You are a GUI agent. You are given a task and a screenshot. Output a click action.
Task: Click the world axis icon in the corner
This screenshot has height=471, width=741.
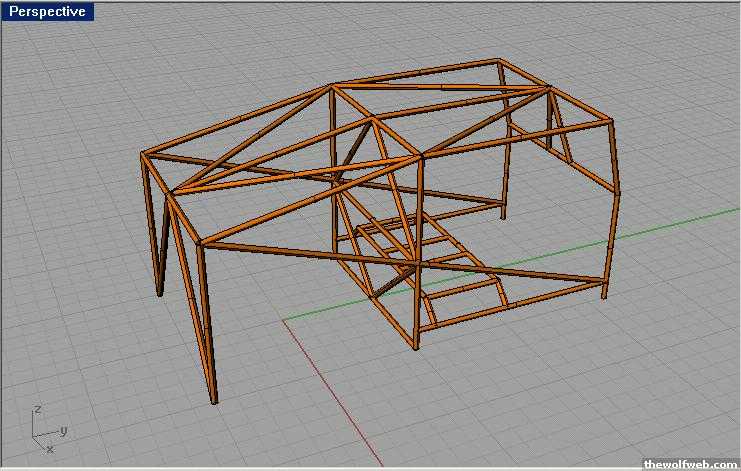coord(42,428)
